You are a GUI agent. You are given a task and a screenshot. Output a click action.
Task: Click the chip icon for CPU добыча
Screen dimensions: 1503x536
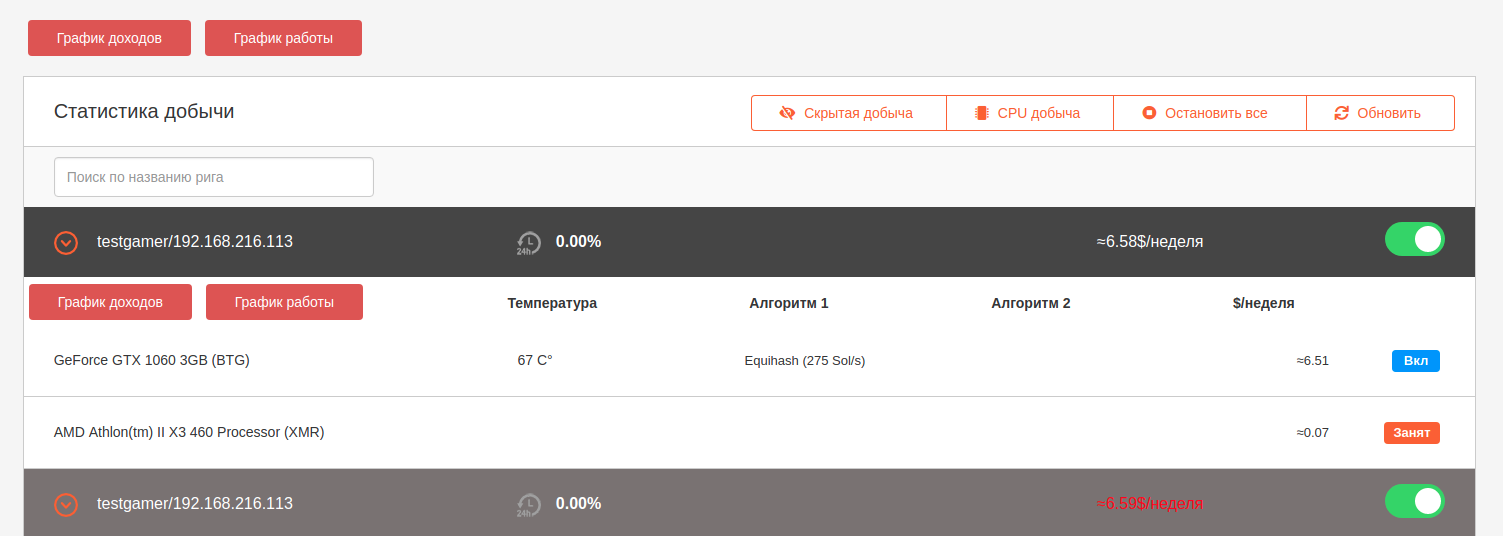[x=981, y=113]
